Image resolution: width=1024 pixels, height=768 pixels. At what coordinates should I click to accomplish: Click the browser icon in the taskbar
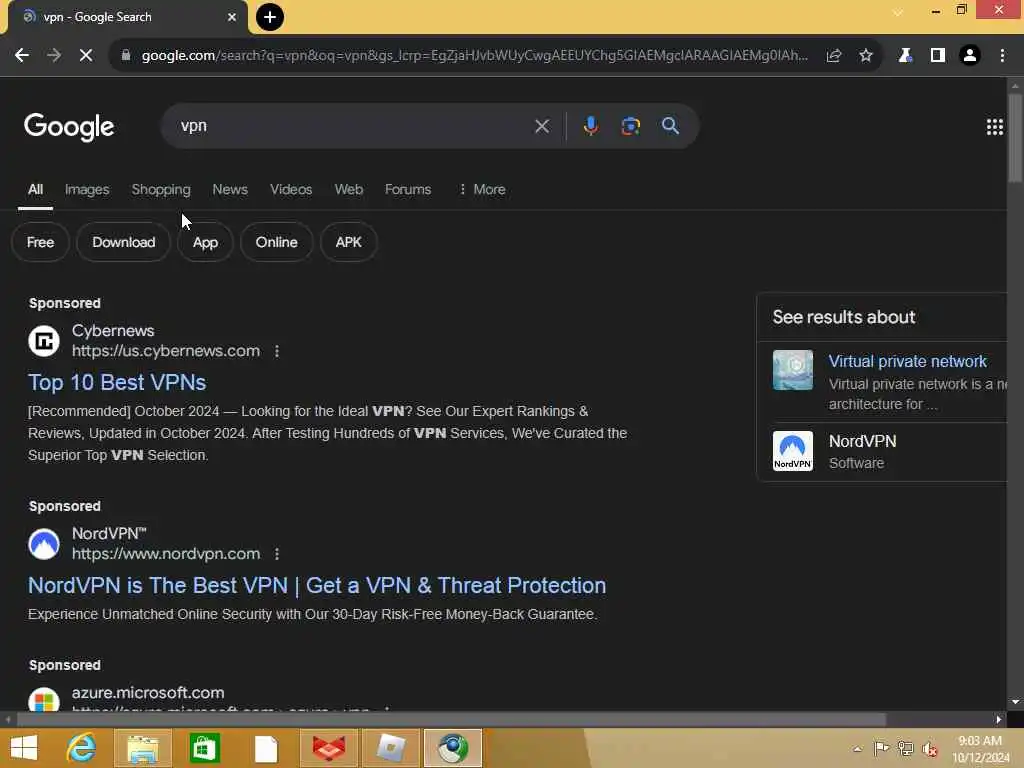point(453,748)
